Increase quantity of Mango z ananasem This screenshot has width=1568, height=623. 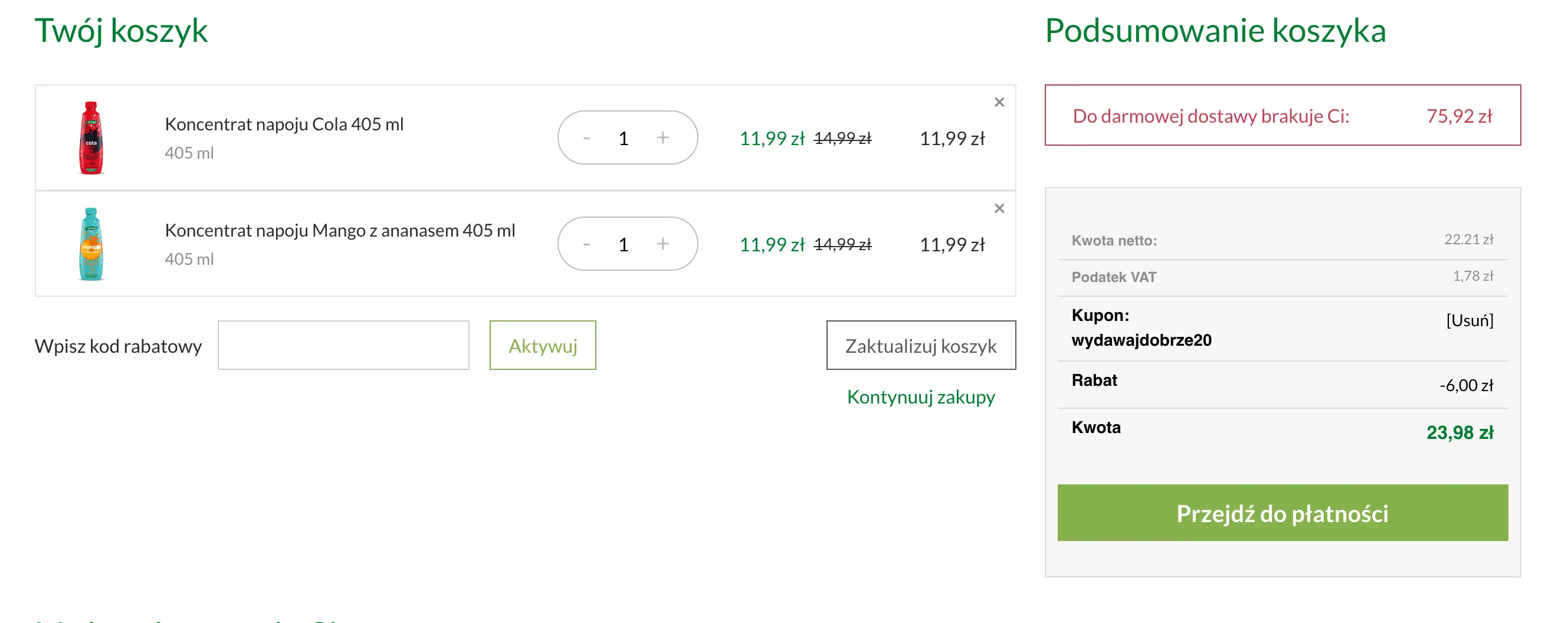pos(662,244)
